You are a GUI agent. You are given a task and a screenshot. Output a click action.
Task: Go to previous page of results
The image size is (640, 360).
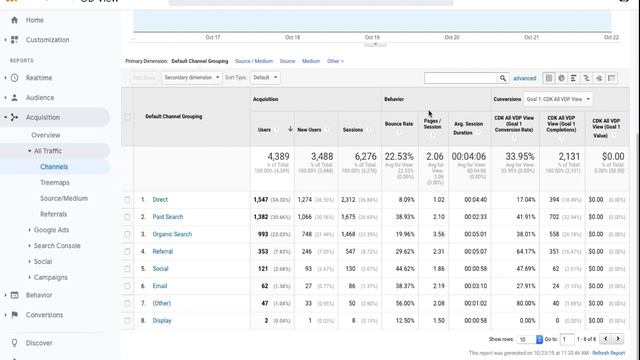pos(606,339)
